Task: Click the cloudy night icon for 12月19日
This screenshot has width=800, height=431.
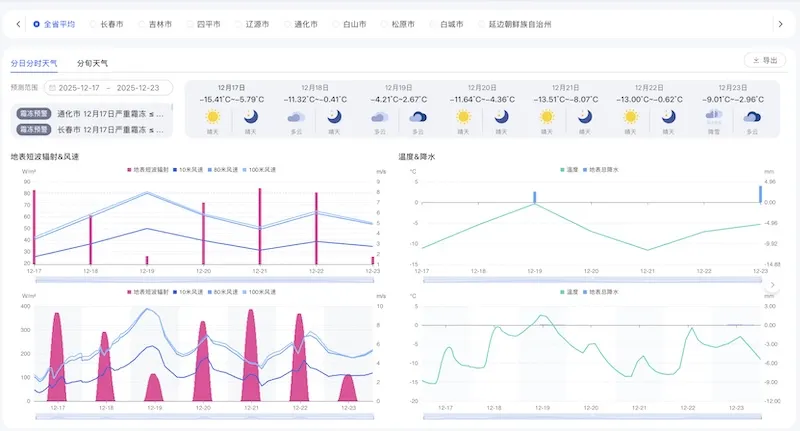Action: pos(416,117)
